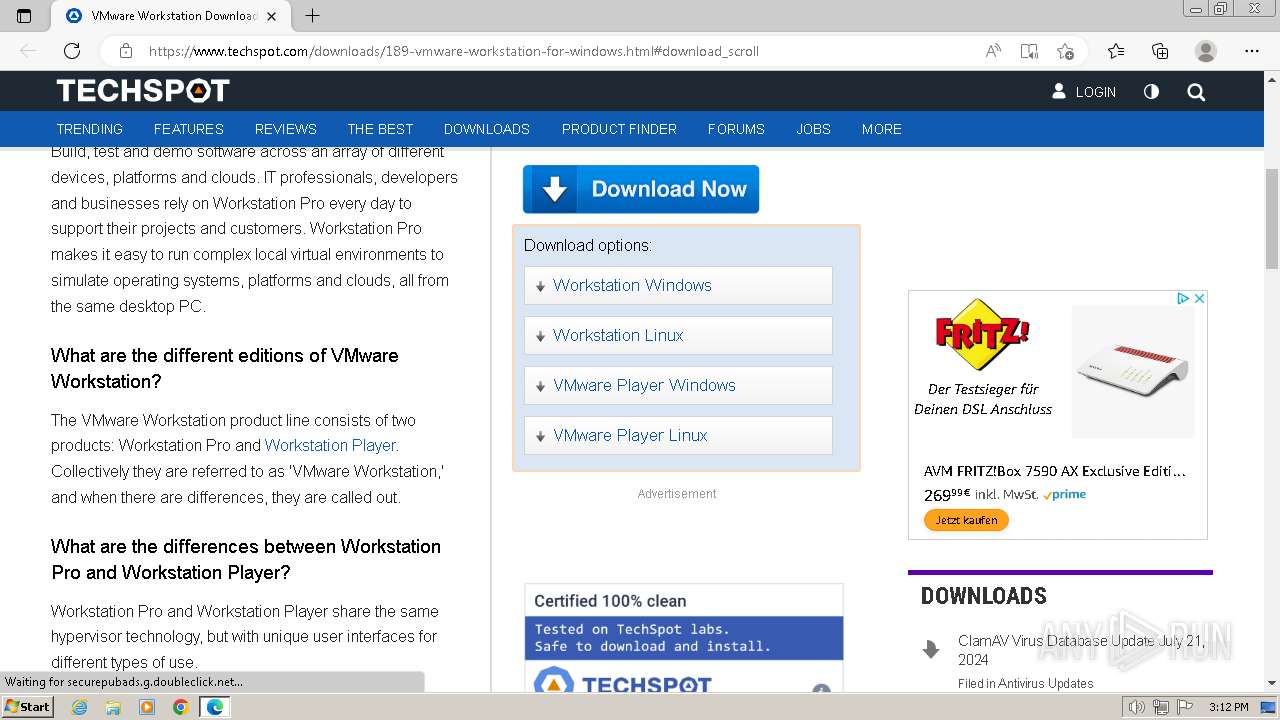Open the Collections icon

coord(1160,51)
